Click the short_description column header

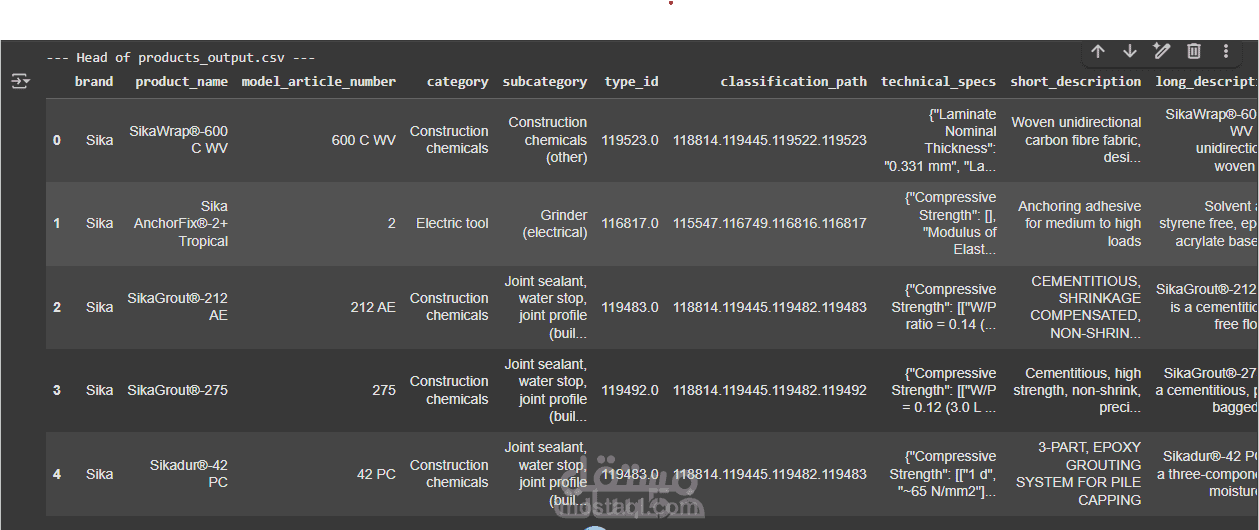pyautogui.click(x=1076, y=82)
